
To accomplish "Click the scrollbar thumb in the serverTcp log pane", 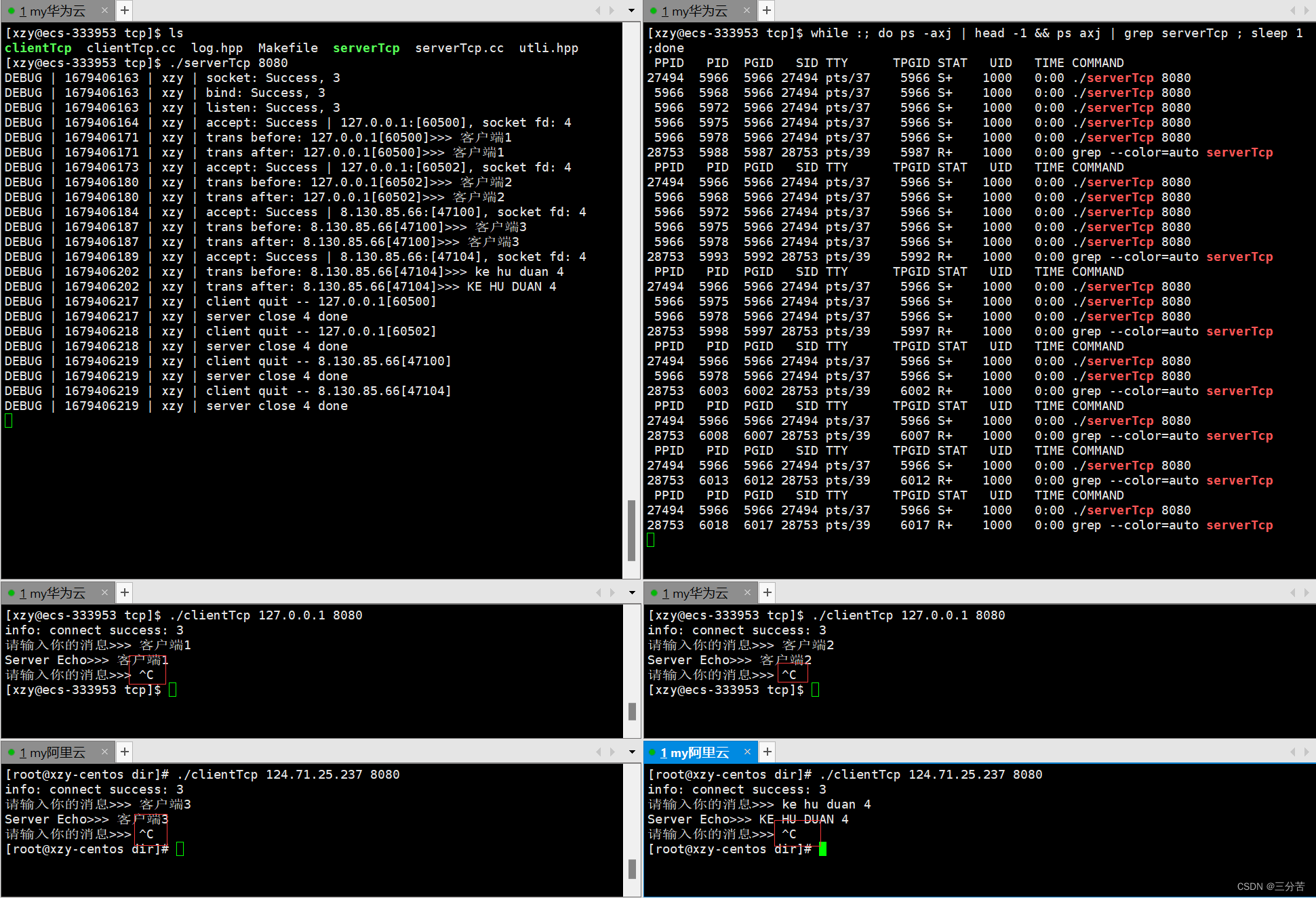I will (631, 530).
